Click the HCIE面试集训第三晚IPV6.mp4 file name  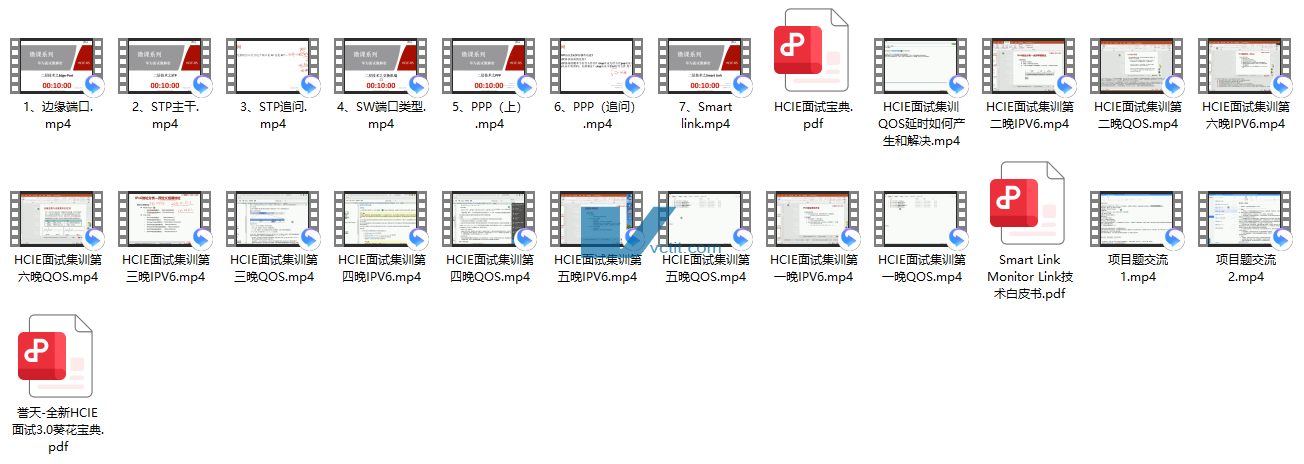coord(165,269)
